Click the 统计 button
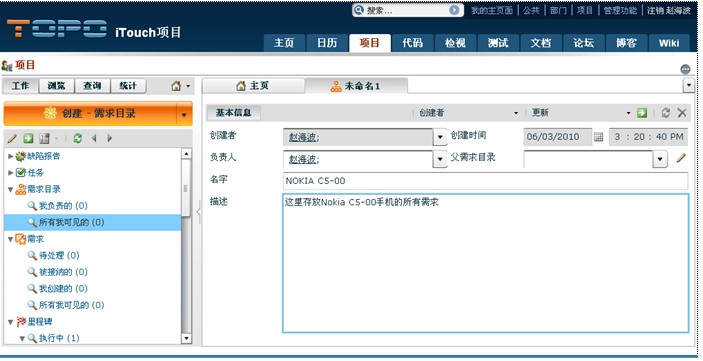 click(128, 86)
